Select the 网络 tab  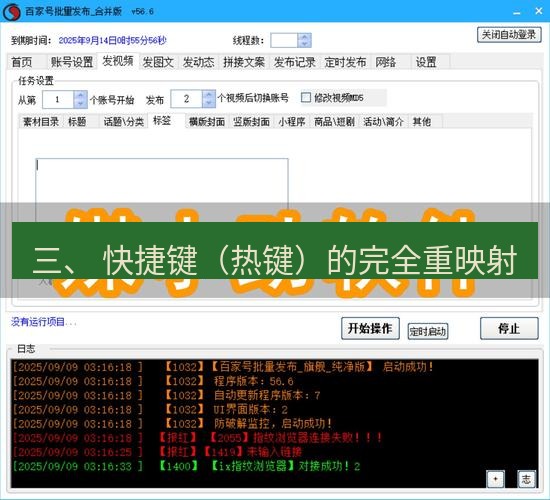point(390,62)
